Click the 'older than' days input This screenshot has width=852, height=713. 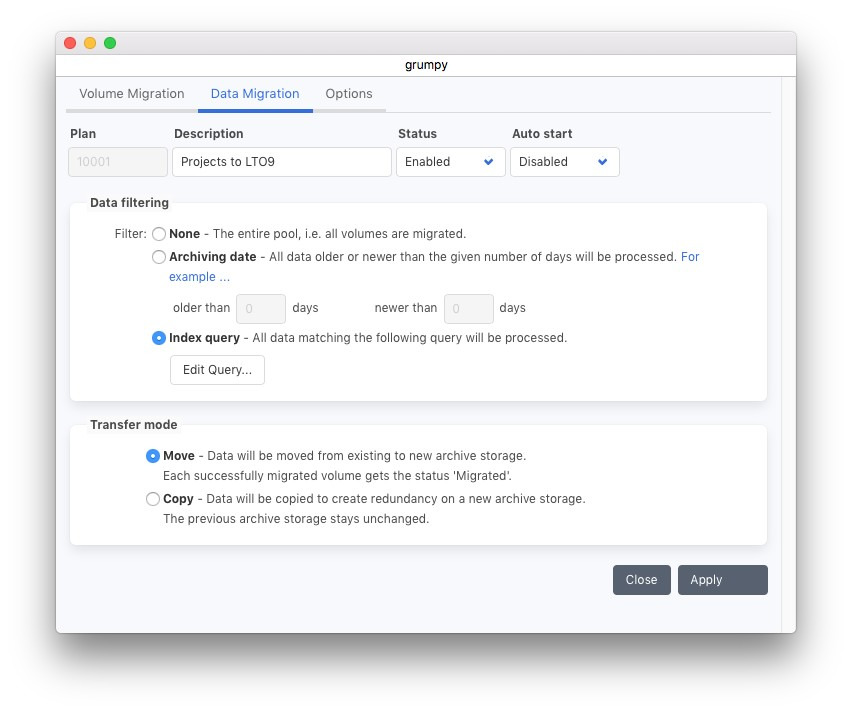tap(261, 308)
